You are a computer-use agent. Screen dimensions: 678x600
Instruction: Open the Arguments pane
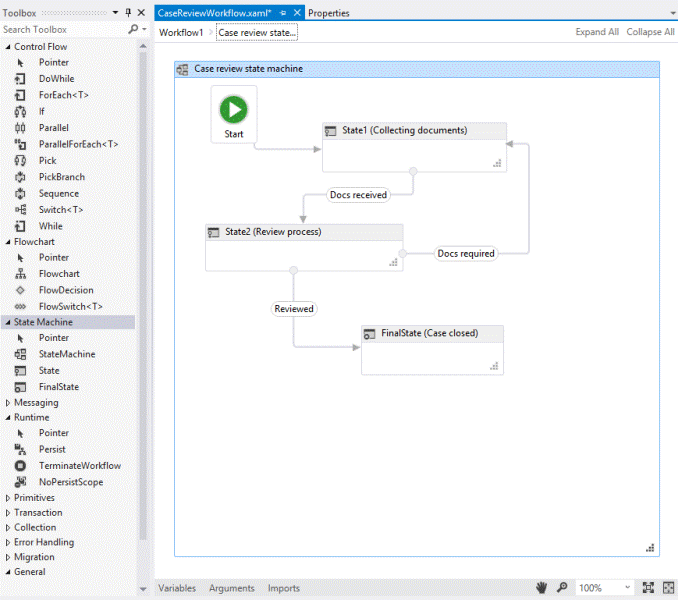tap(232, 588)
